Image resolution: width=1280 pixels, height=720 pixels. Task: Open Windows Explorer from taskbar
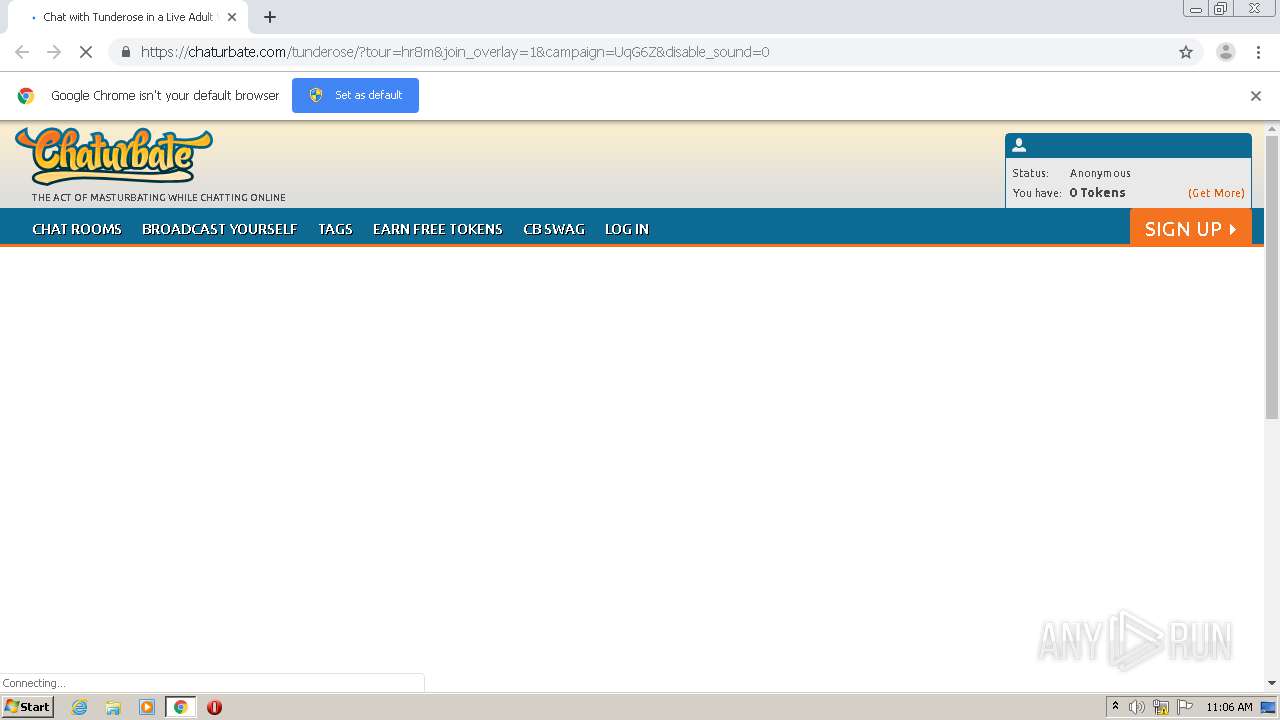(113, 707)
